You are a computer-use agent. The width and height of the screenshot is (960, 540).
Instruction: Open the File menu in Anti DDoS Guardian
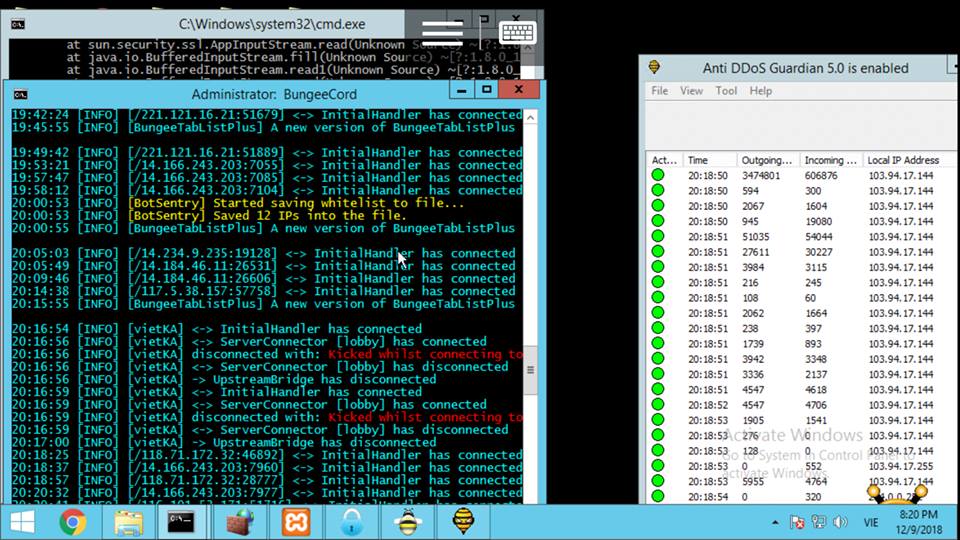(659, 91)
